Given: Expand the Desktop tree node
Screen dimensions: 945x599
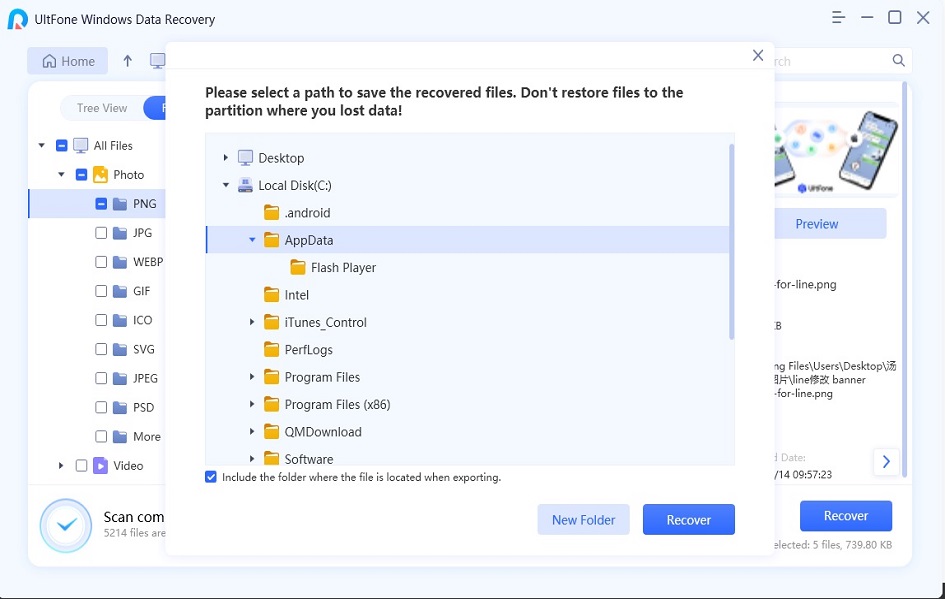Looking at the screenshot, I should [x=226, y=158].
